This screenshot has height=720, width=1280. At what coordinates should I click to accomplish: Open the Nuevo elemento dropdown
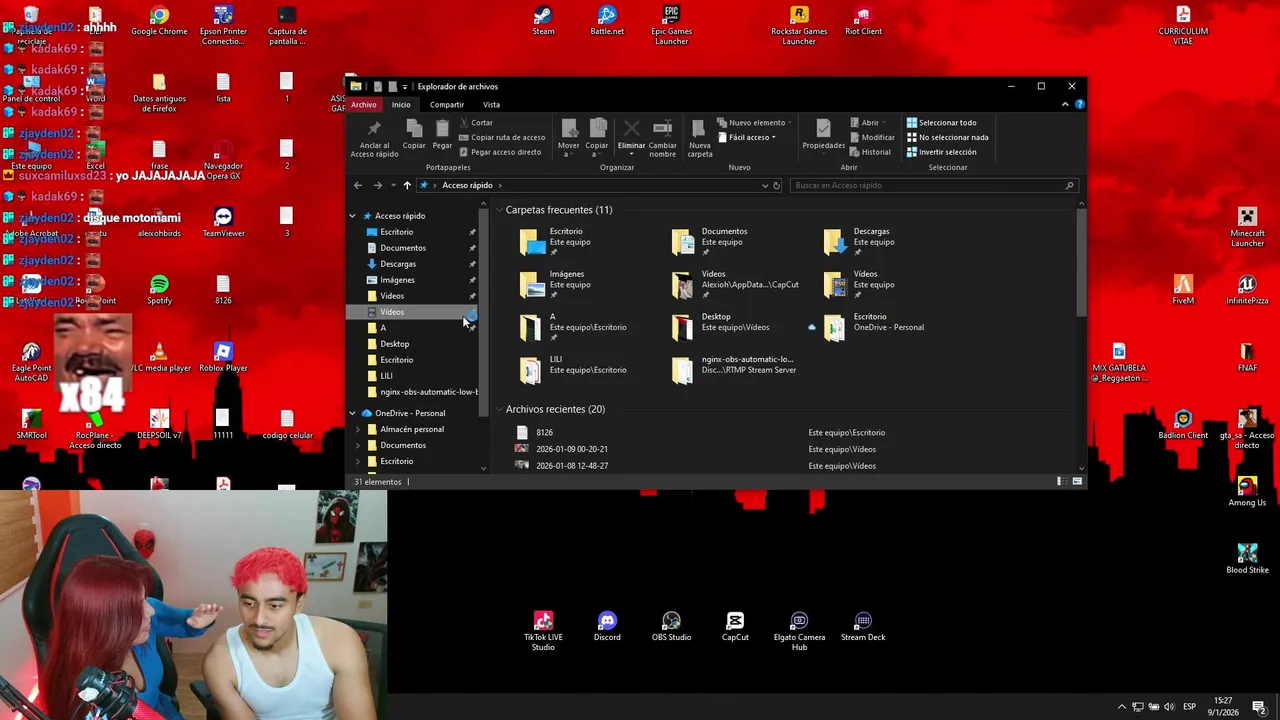755,123
